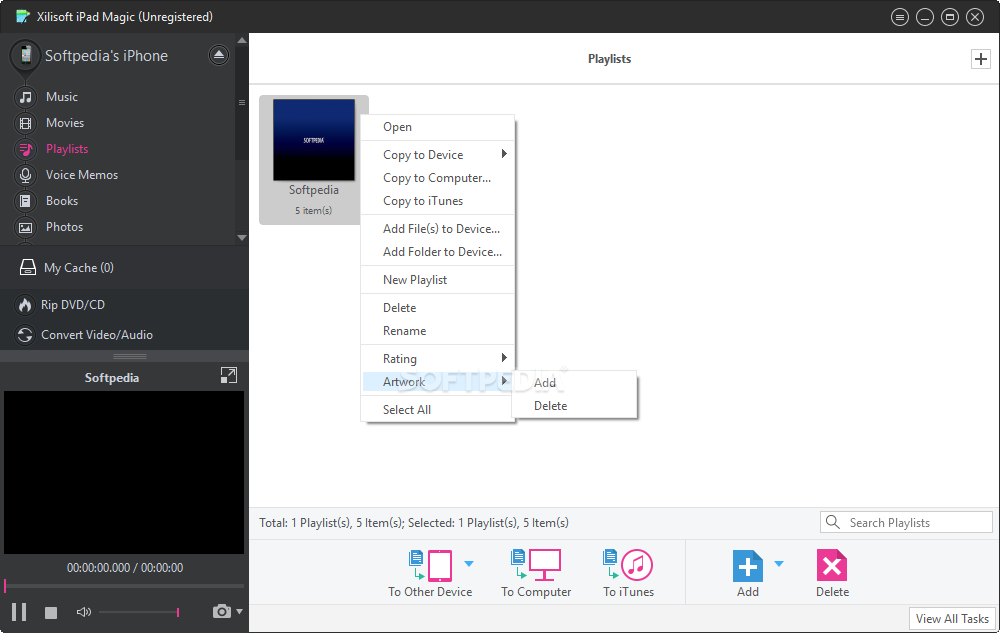Image resolution: width=1000 pixels, height=633 pixels.
Task: Open My Cache drive icon
Action: coord(27,268)
